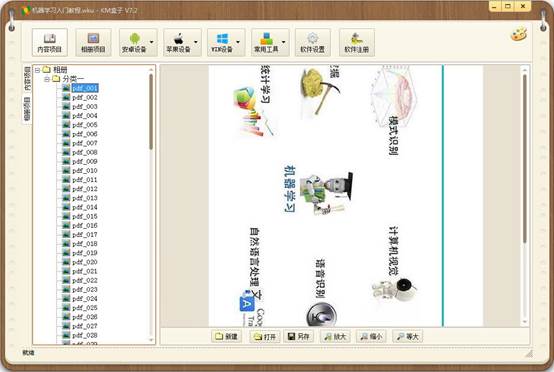The width and height of the screenshot is (554, 372).
Task: Select pdf_028 in the tree
Action: click(85, 335)
